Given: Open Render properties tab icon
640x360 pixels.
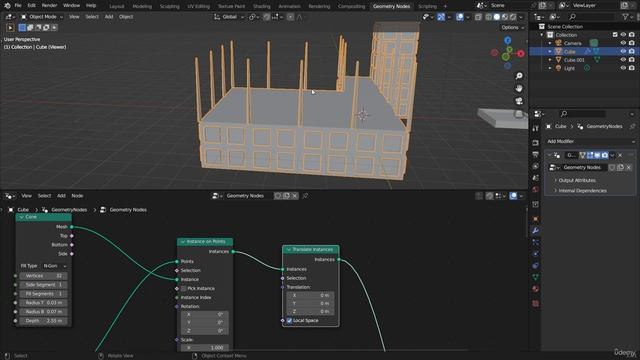Looking at the screenshot, I should coord(536,143).
